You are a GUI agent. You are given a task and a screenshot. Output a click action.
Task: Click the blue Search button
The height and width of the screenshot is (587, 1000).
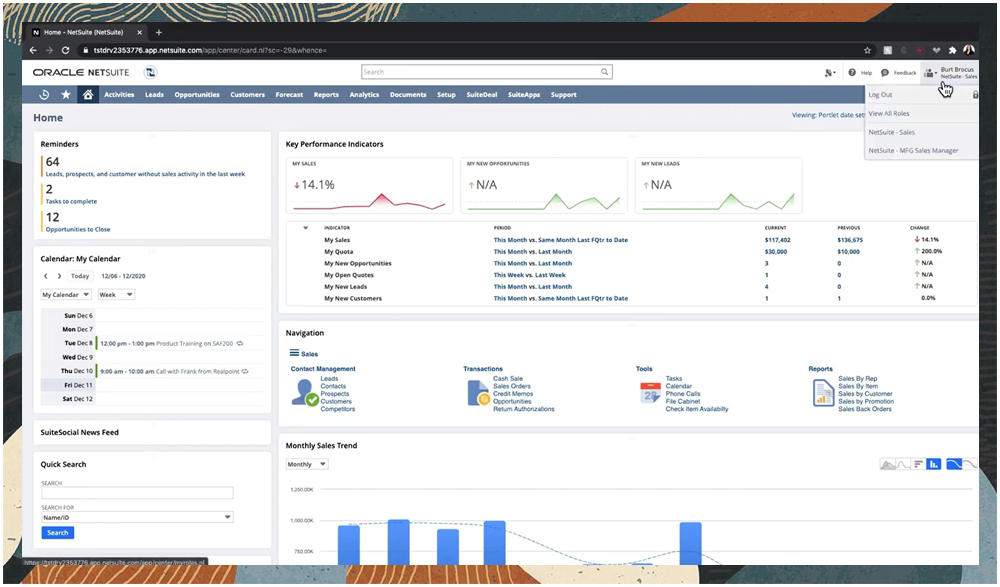(x=57, y=533)
